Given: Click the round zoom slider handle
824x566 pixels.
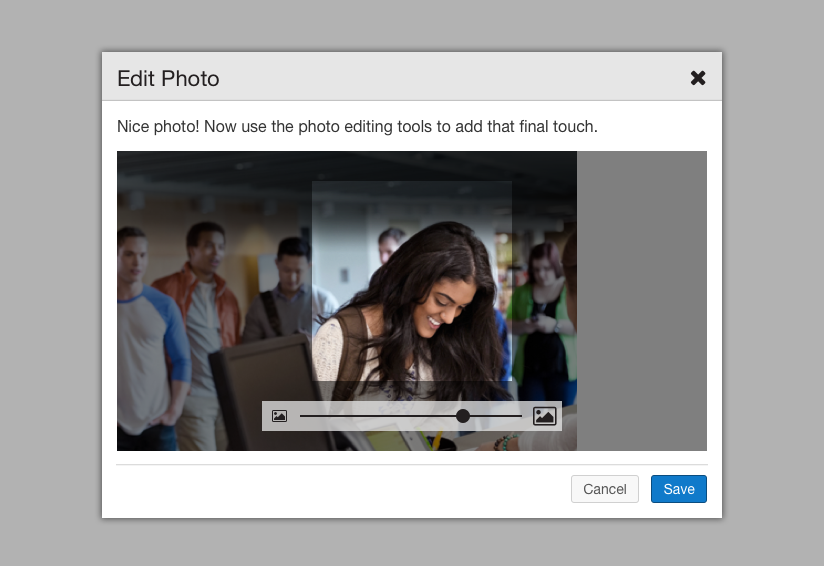Looking at the screenshot, I should click(463, 416).
